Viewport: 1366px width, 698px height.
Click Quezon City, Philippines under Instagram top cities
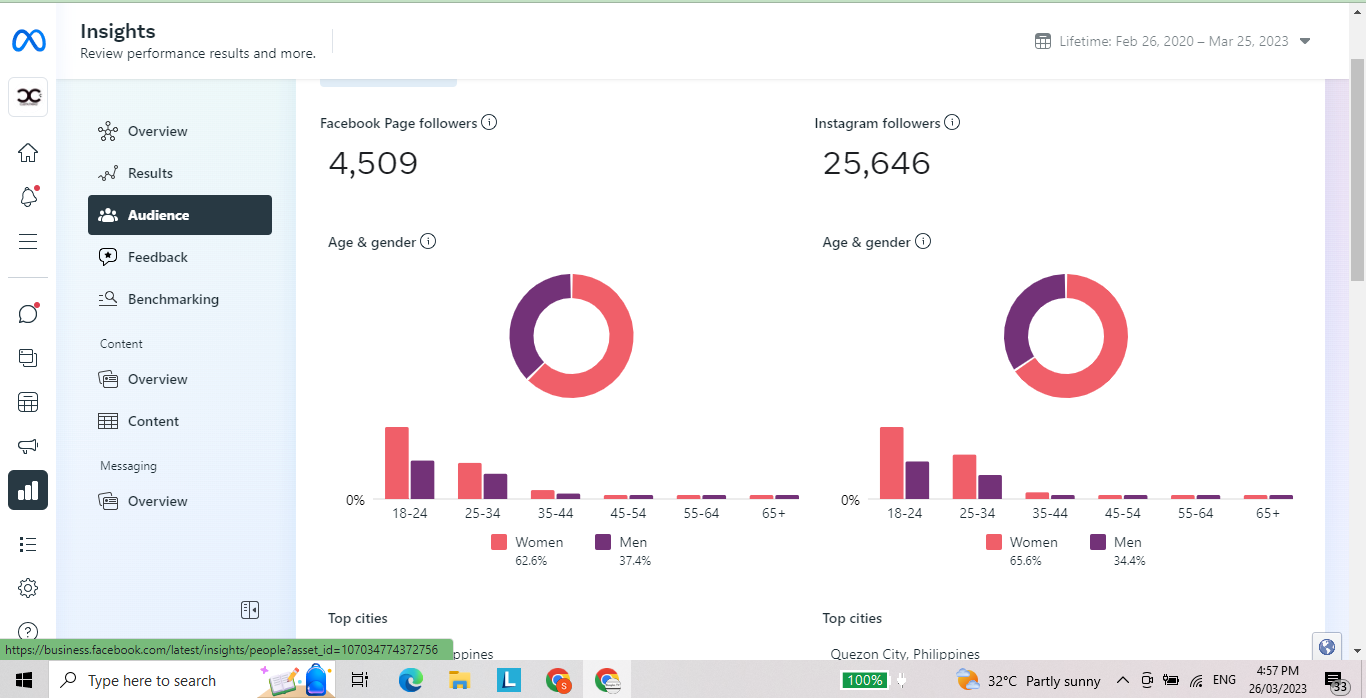click(905, 654)
